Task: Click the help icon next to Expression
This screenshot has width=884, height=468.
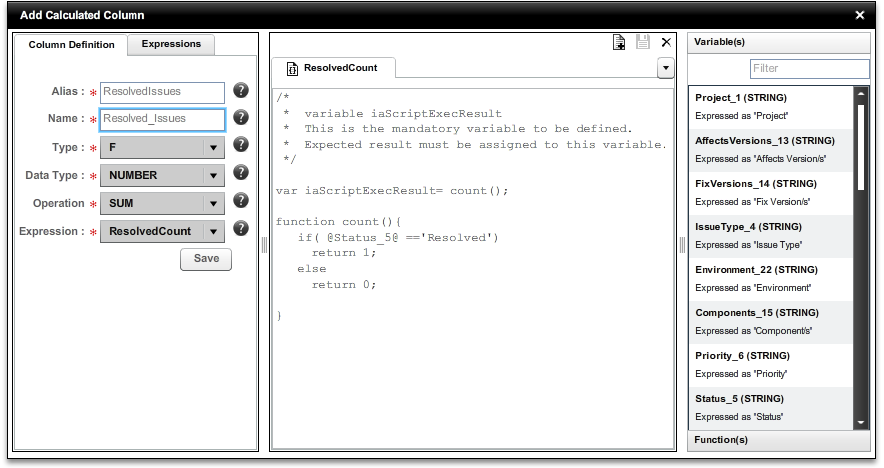Action: click(x=241, y=228)
